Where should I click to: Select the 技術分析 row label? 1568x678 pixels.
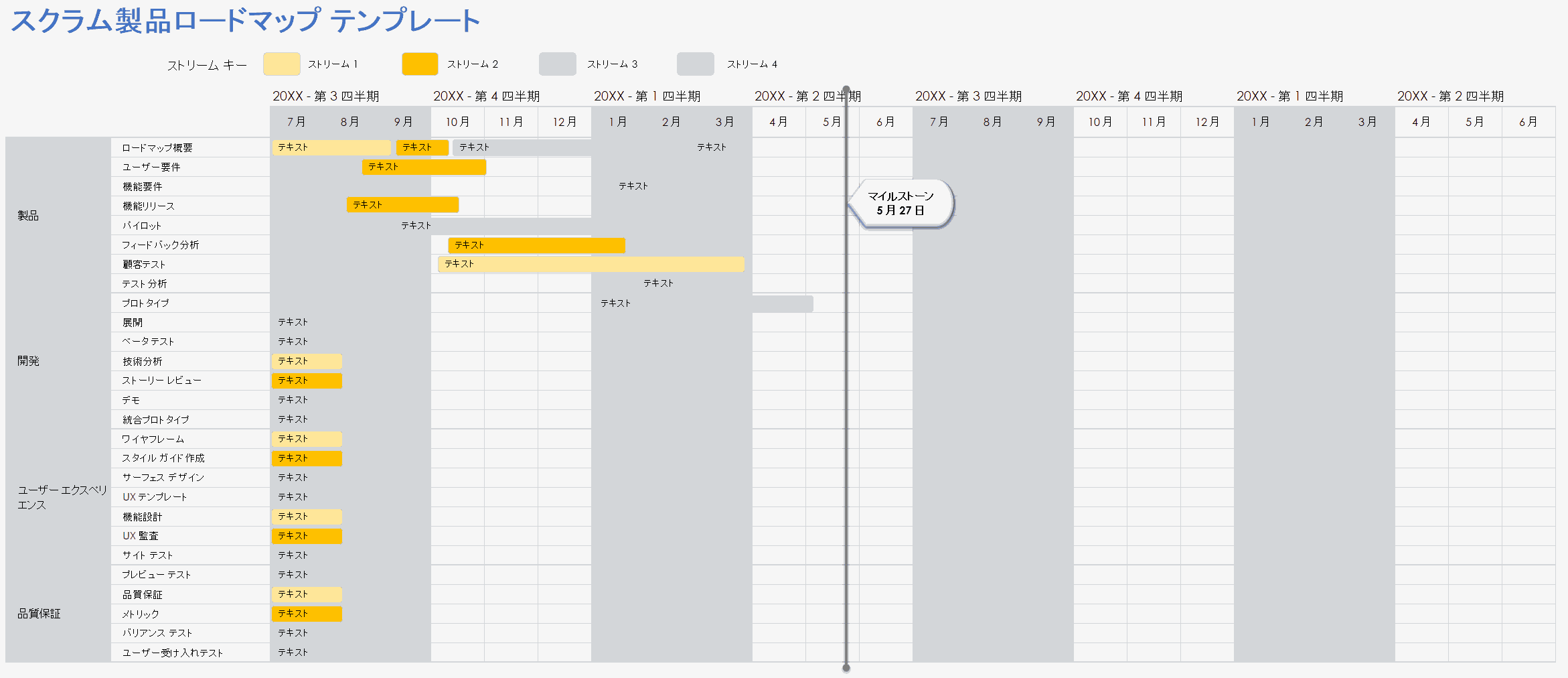pyautogui.click(x=142, y=361)
